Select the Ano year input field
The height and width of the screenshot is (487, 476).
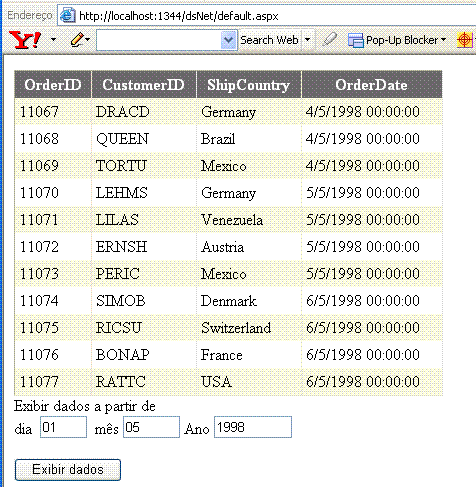tap(253, 427)
